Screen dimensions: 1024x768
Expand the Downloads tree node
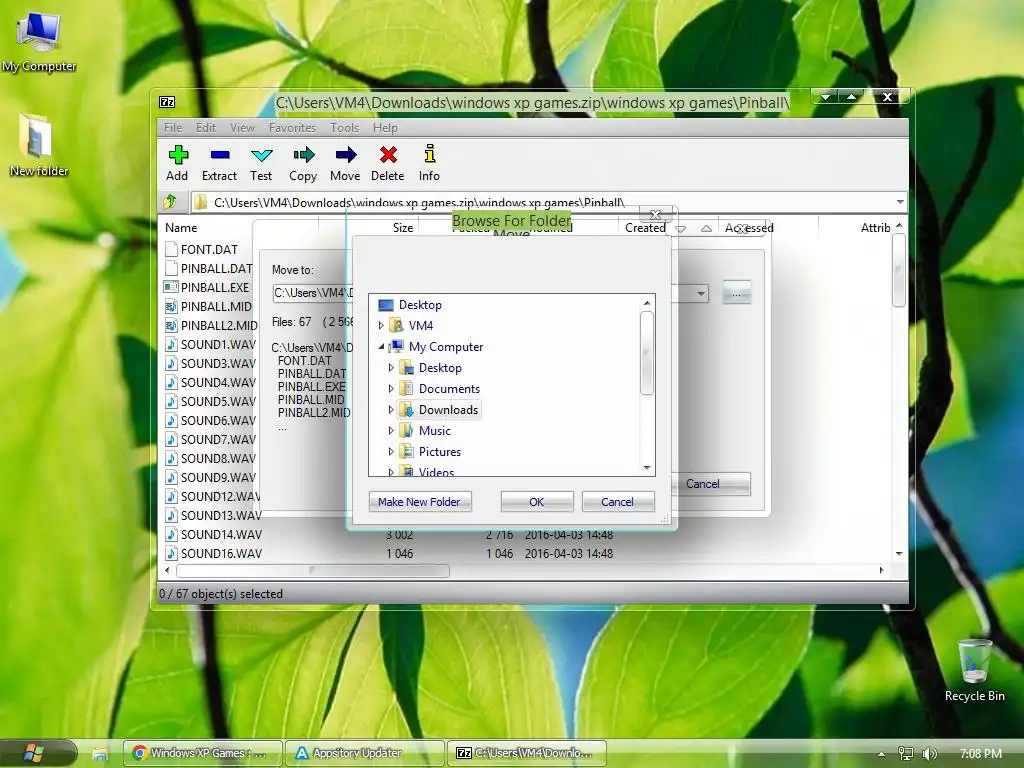coord(391,409)
